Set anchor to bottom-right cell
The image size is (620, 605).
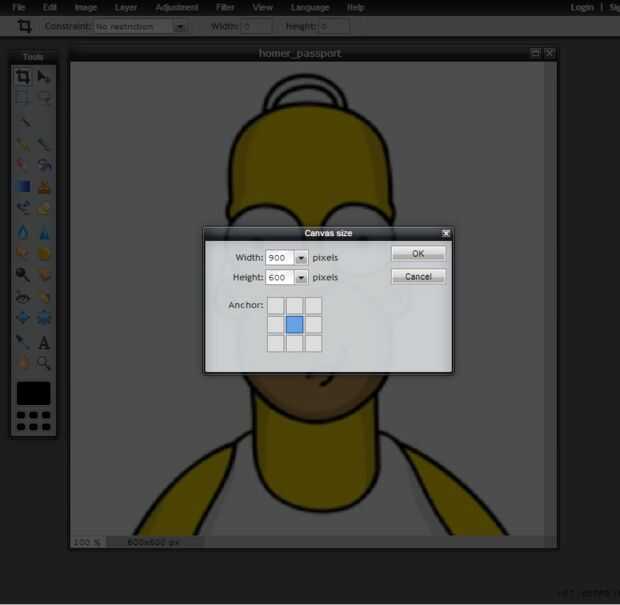tap(314, 343)
